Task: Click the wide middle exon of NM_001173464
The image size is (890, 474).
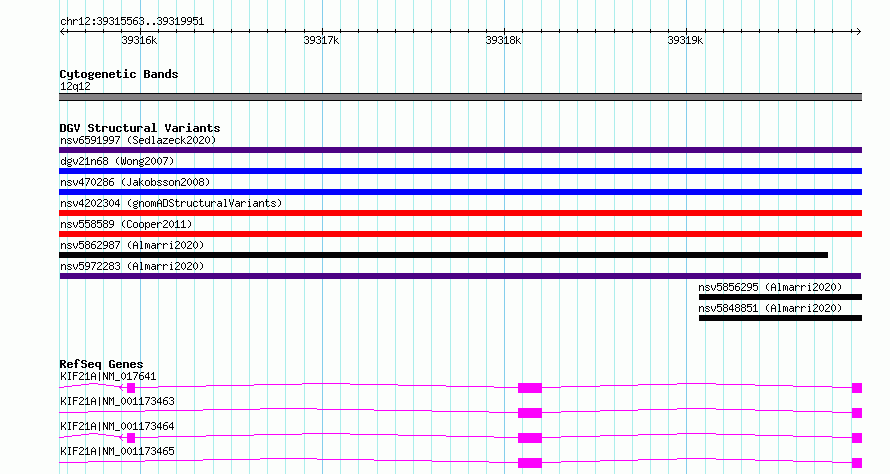Action: 530,438
